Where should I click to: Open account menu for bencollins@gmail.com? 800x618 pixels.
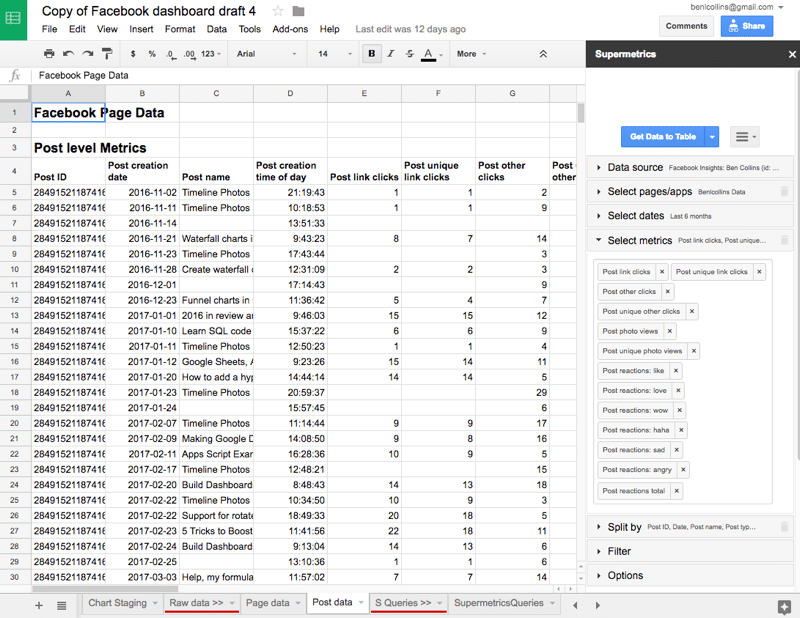click(x=737, y=7)
